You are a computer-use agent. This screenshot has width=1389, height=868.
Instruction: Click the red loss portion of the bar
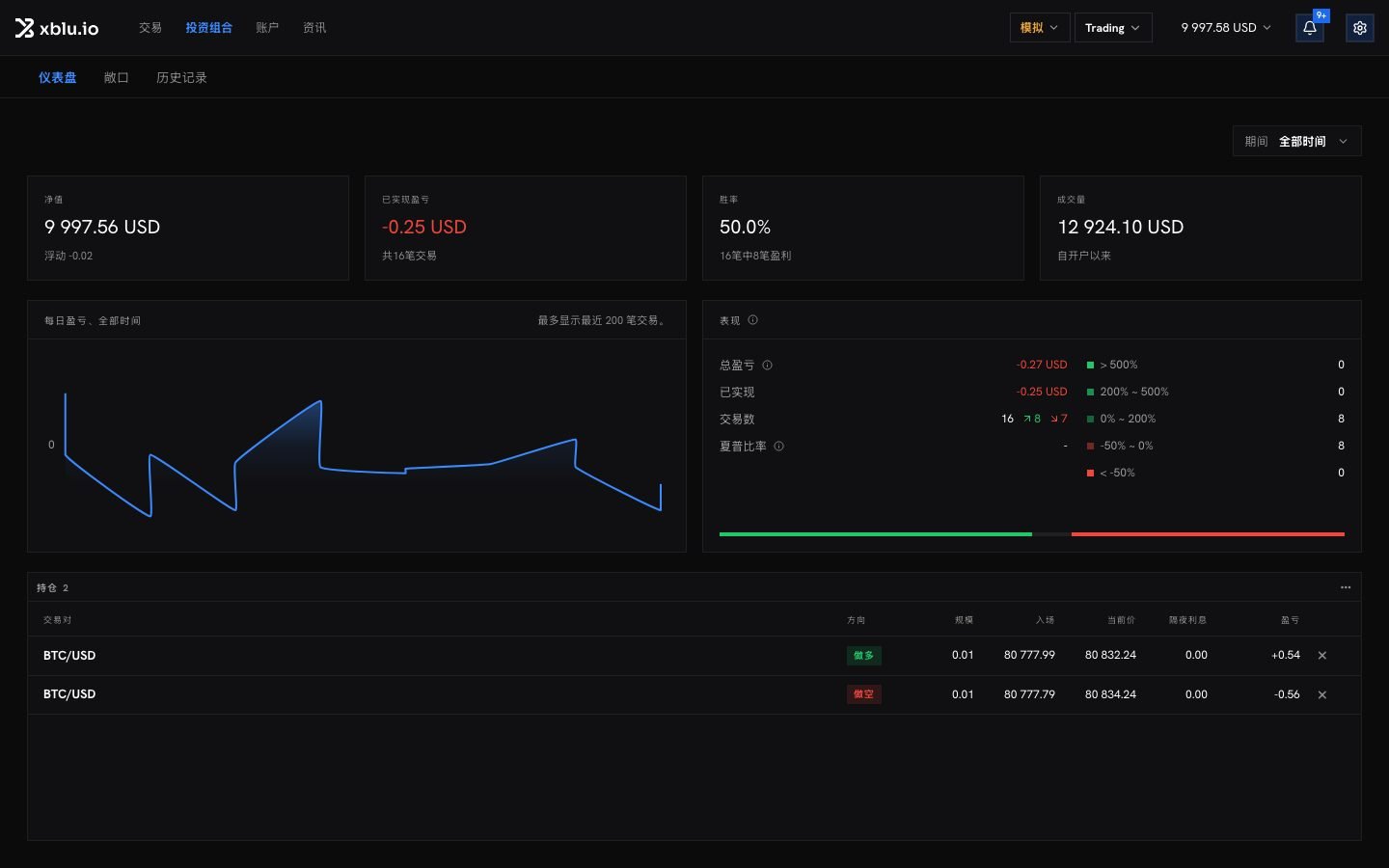[1208, 534]
